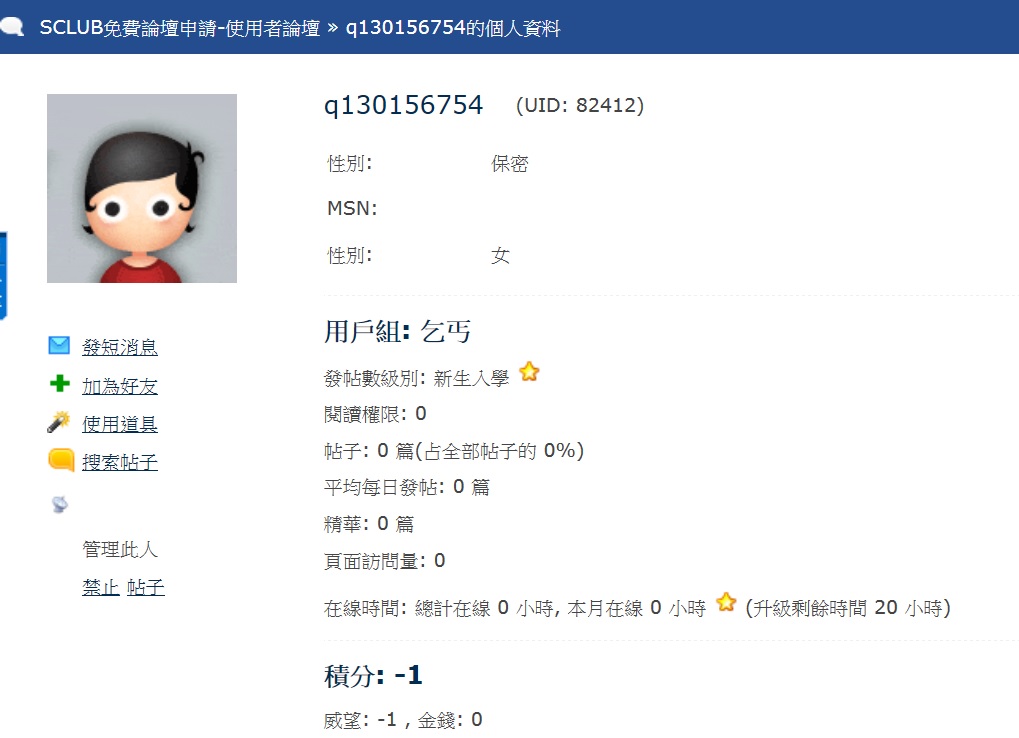
Task: Click the user avatar image
Action: (x=142, y=188)
